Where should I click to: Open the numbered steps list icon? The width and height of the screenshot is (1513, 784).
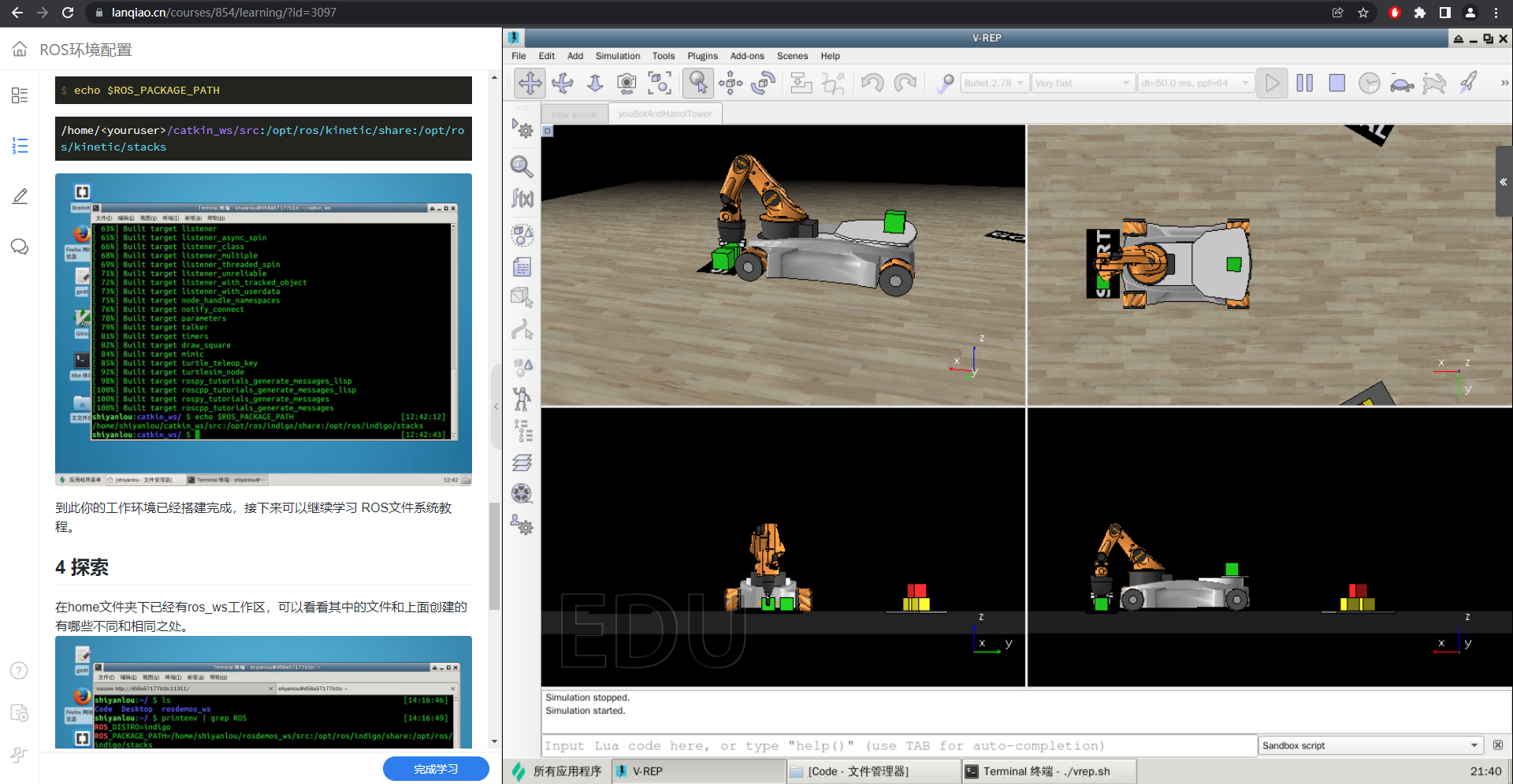point(20,146)
